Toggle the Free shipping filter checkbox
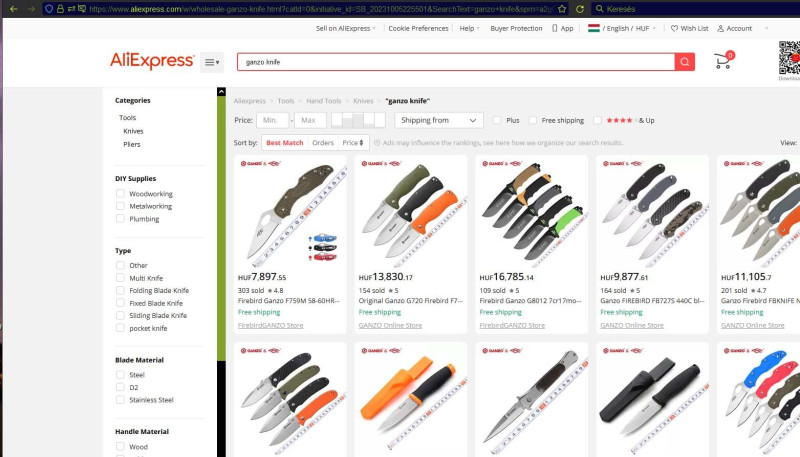This screenshot has height=457, width=800. [x=533, y=120]
